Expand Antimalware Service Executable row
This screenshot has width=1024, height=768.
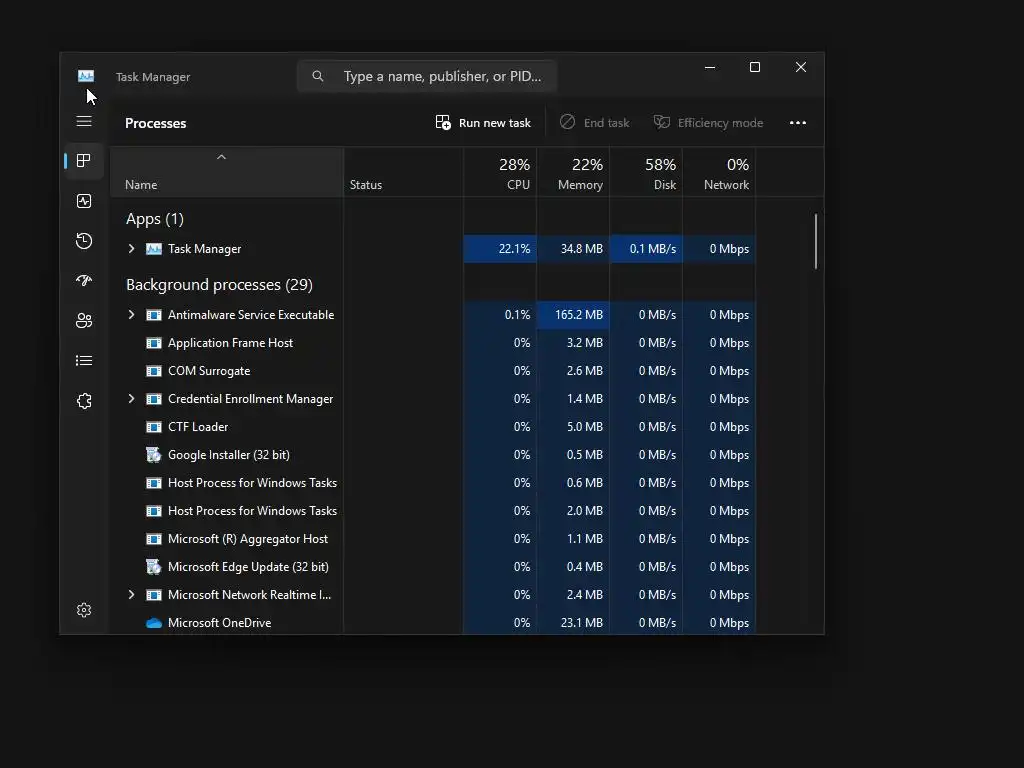tap(131, 315)
